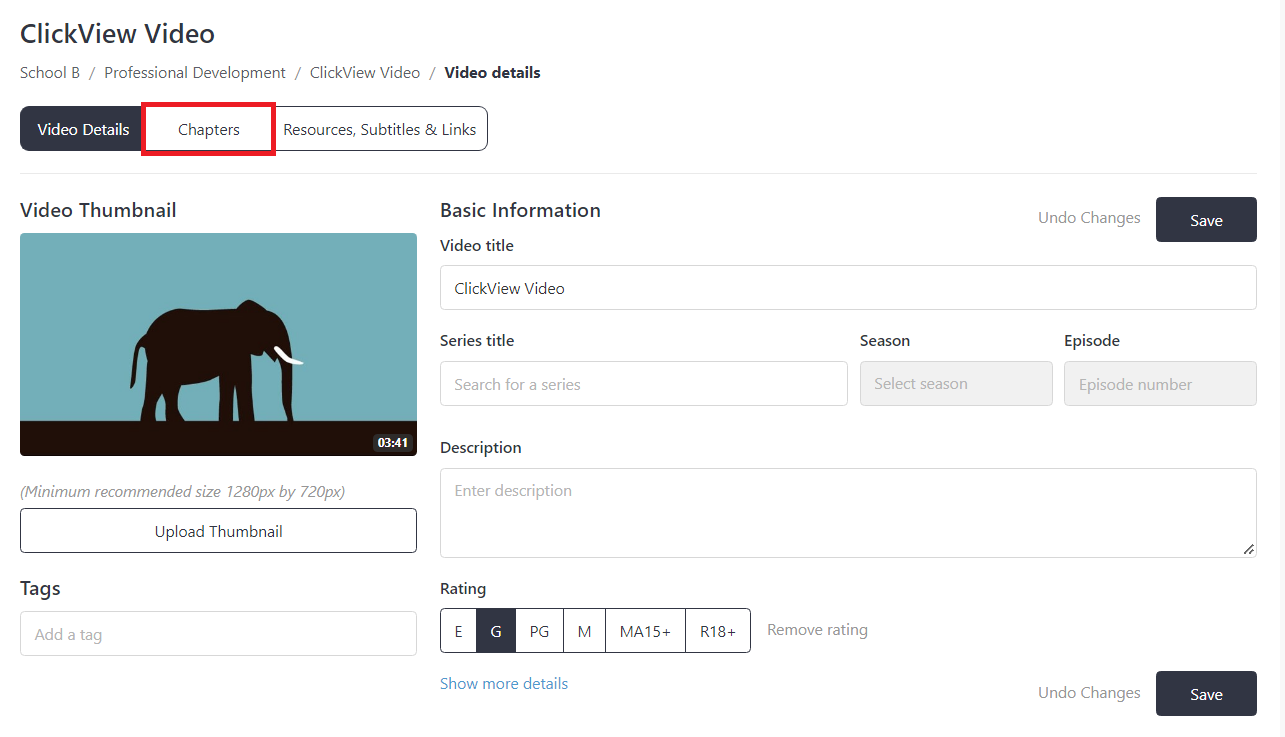Click the elephant video thumbnail
1285x737 pixels.
(x=218, y=344)
